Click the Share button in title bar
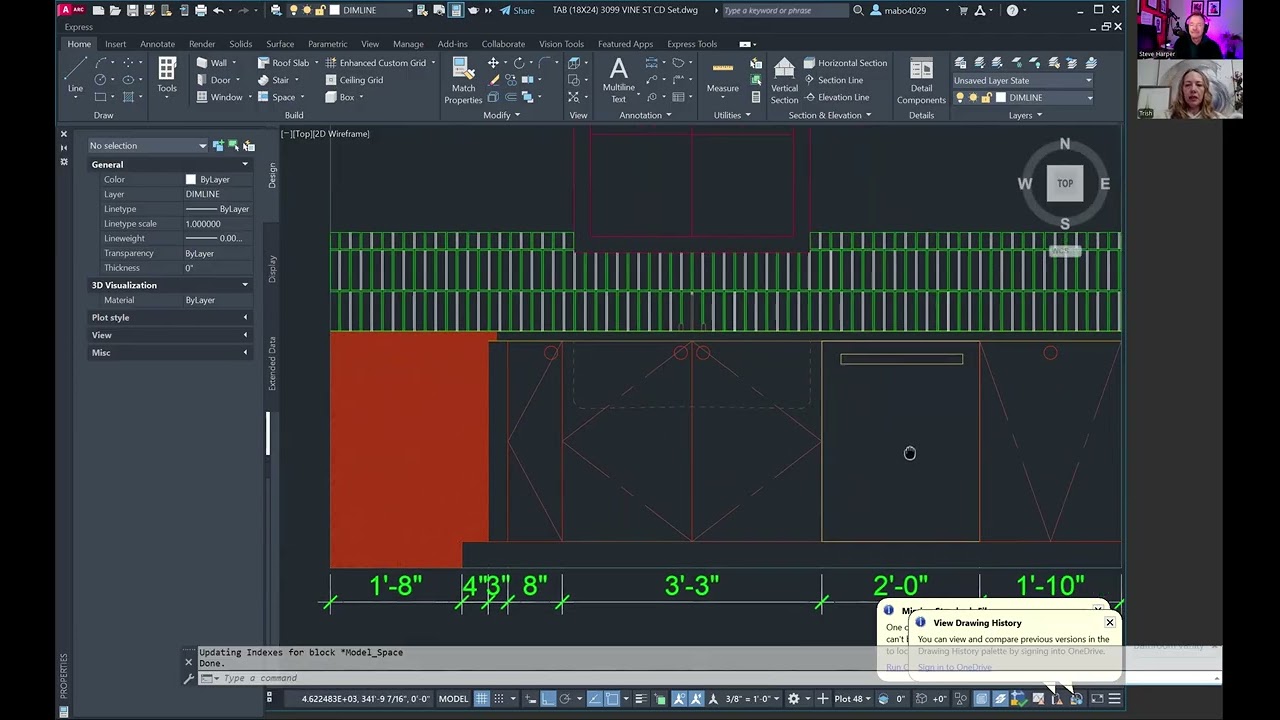The width and height of the screenshot is (1280, 720). [517, 10]
